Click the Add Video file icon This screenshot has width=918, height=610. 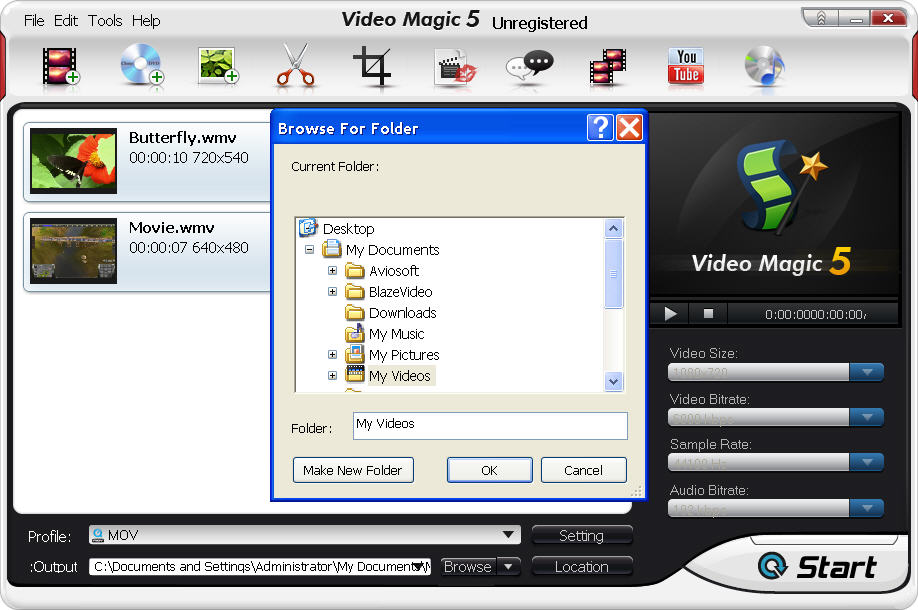(61, 66)
